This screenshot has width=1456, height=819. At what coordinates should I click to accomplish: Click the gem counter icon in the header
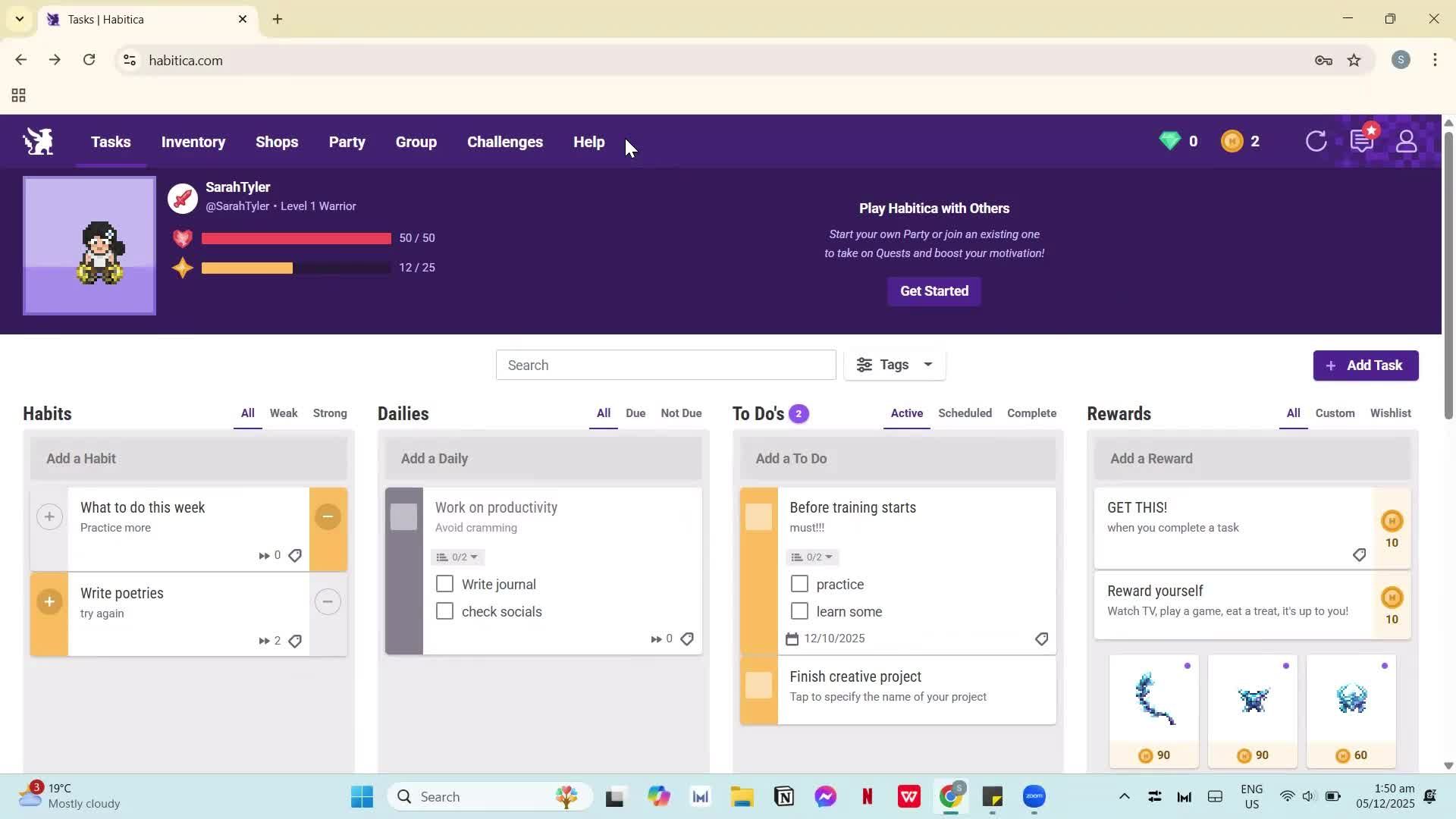coord(1170,141)
